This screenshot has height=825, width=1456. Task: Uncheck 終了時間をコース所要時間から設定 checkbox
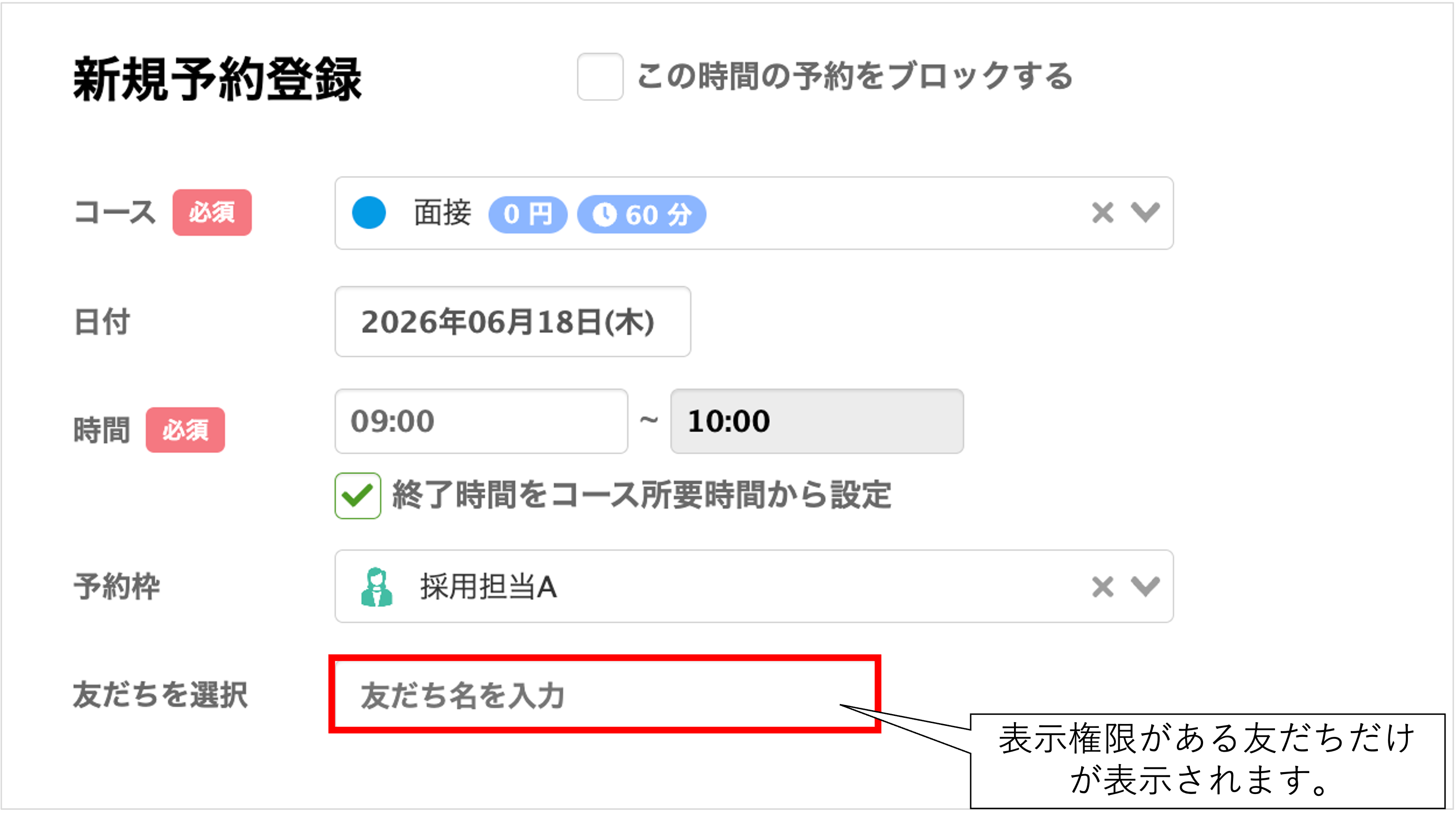[358, 496]
